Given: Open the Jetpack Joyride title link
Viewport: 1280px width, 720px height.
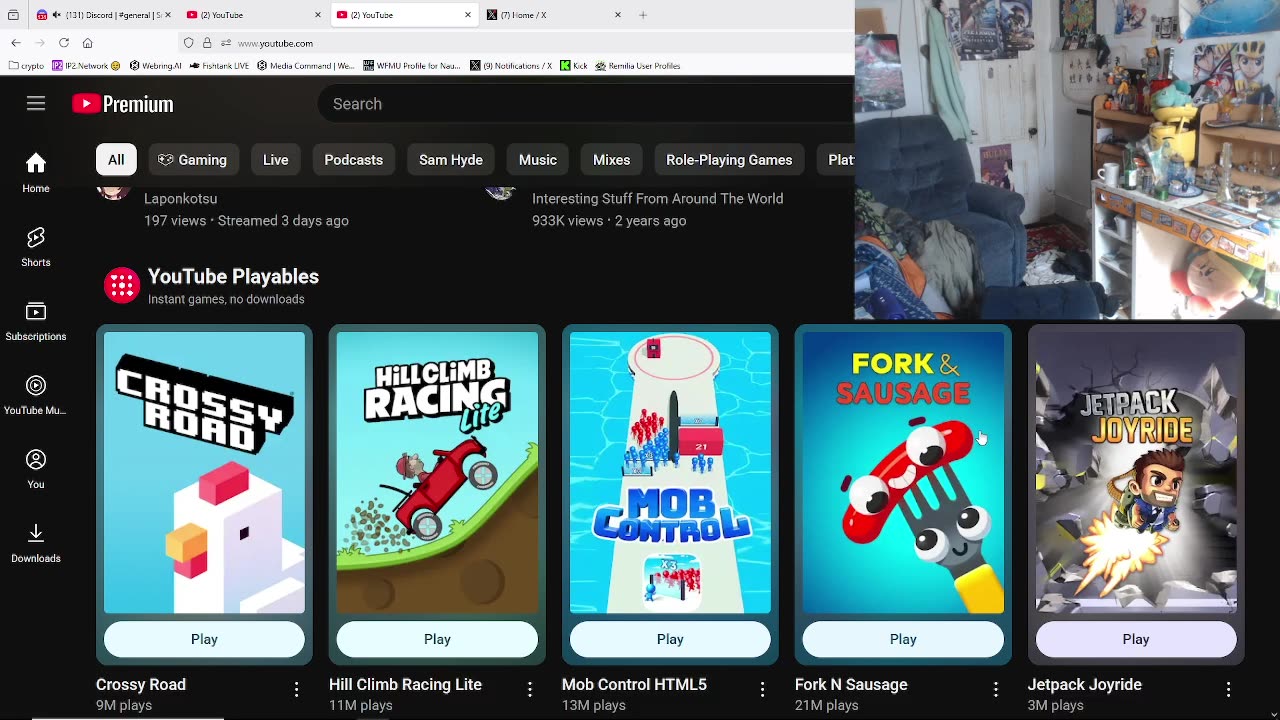Looking at the screenshot, I should [1084, 685].
